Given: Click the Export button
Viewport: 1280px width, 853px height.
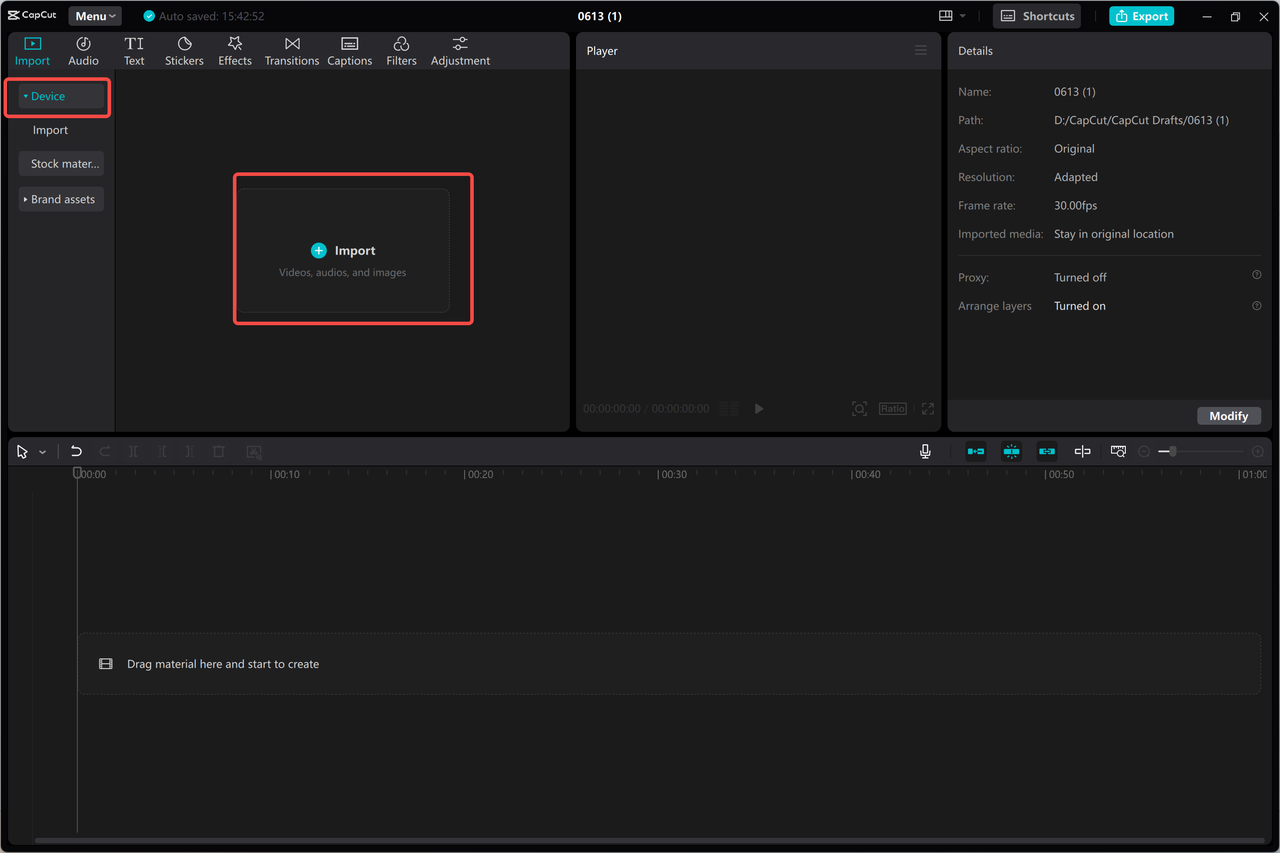Looking at the screenshot, I should tap(1141, 16).
